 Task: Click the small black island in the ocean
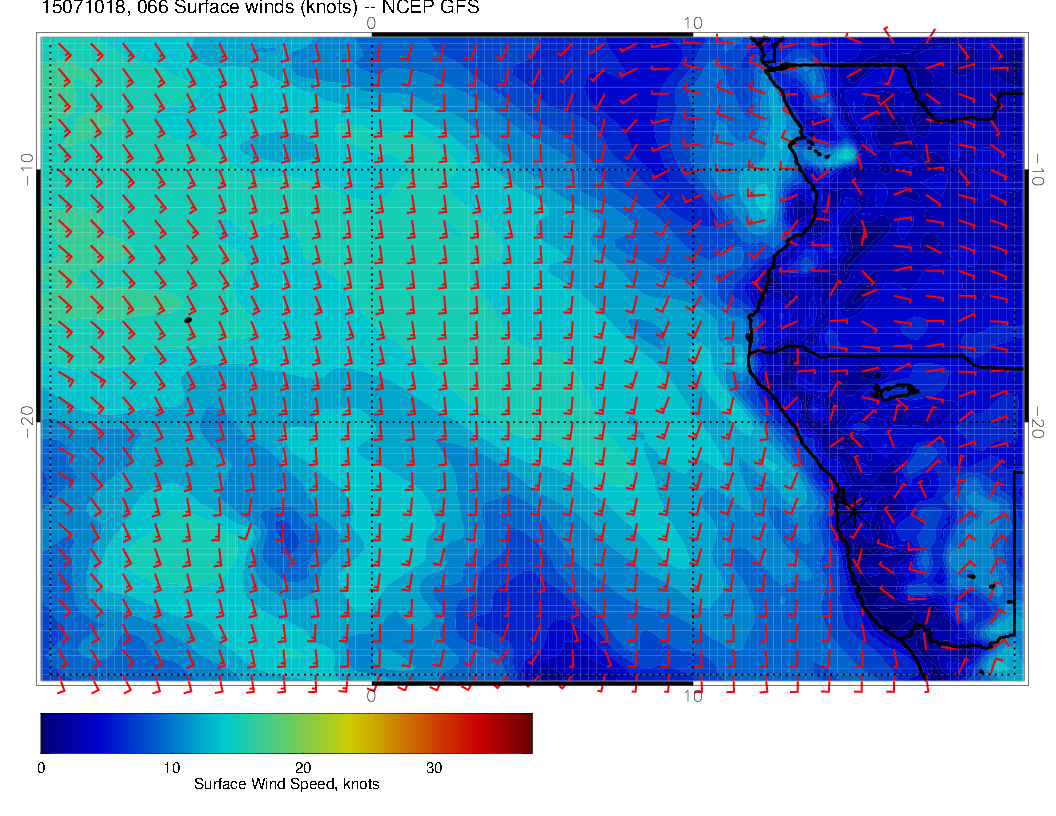coord(188,320)
